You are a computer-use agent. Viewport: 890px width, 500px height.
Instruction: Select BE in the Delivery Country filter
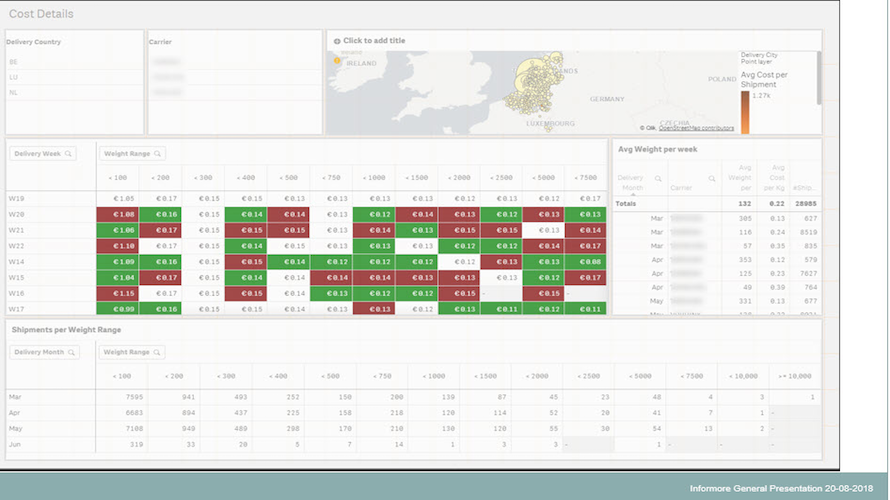[74, 62]
